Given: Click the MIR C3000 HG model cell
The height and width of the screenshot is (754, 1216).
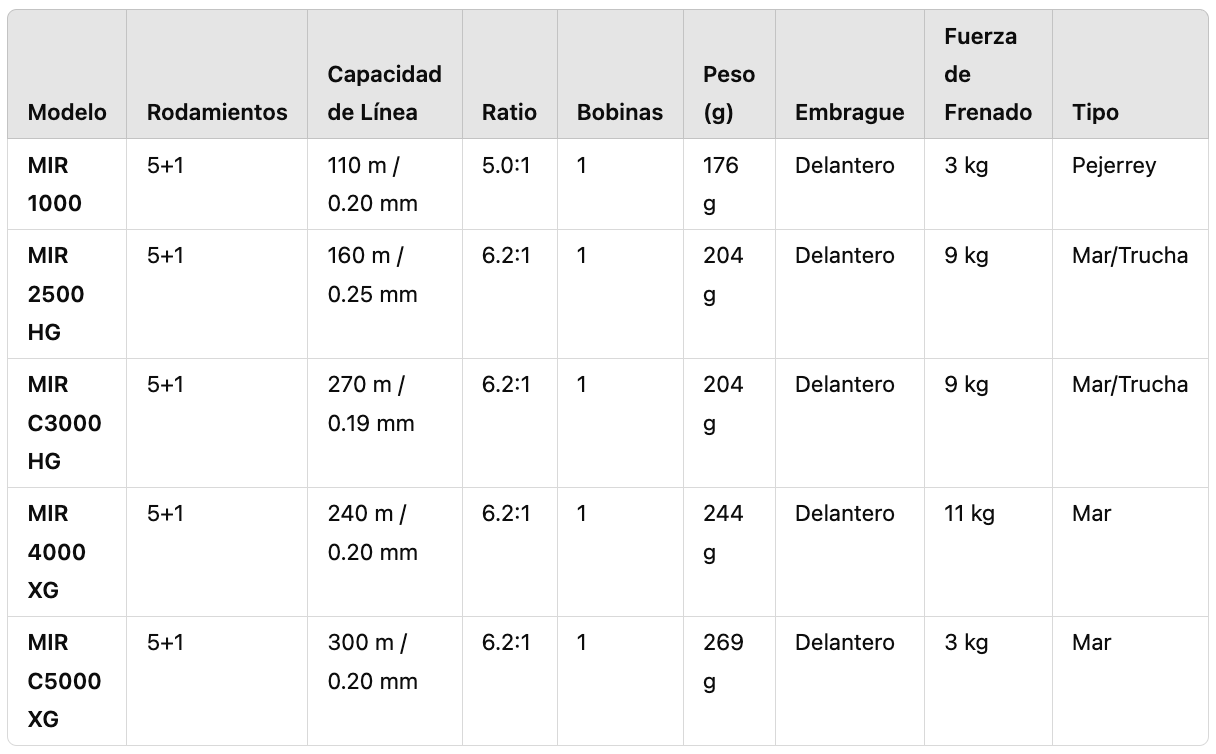Looking at the screenshot, I should coord(64,423).
